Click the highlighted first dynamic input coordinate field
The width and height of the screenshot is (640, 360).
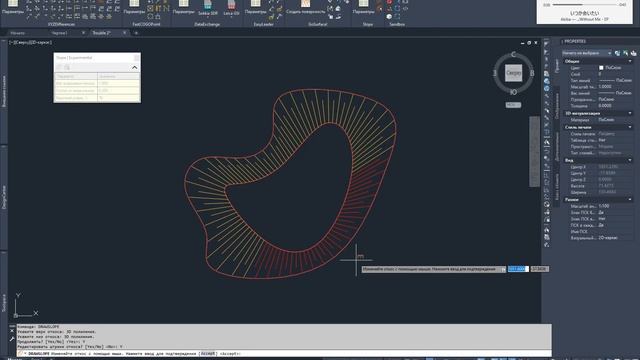point(518,269)
